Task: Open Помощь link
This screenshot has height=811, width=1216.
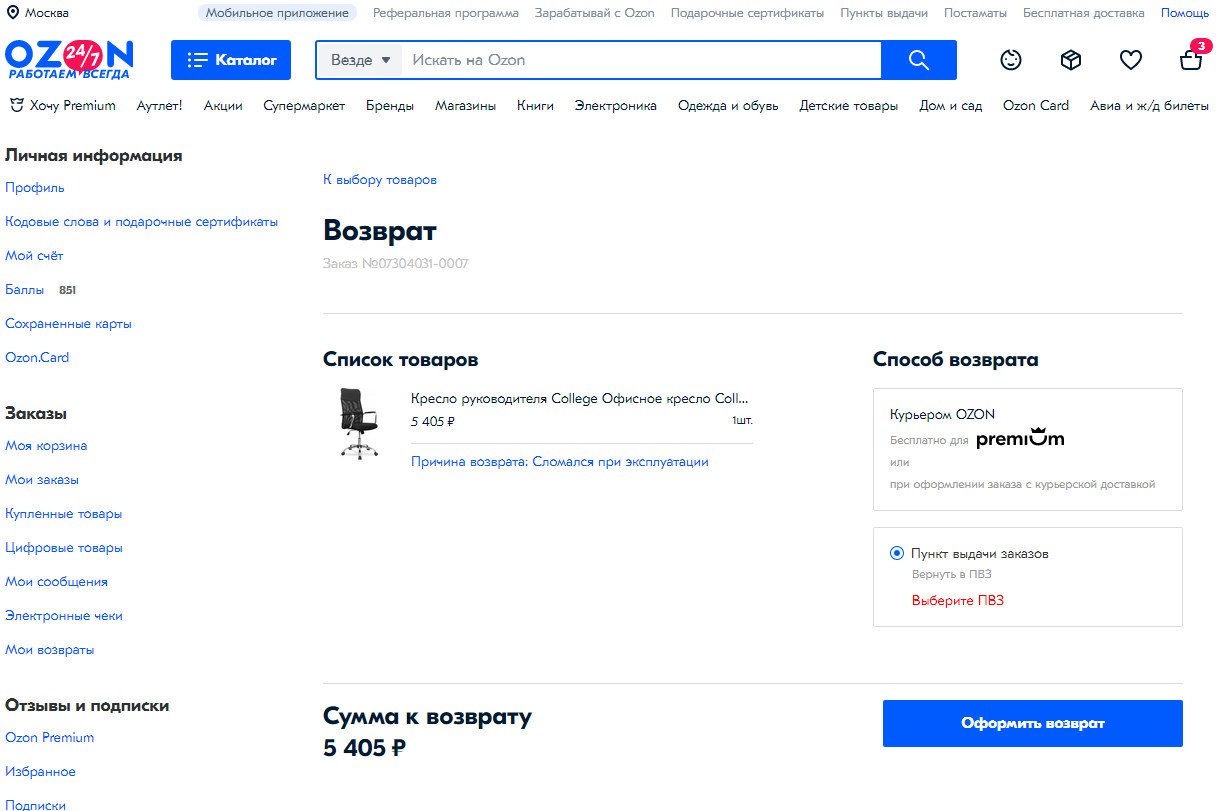Action: click(x=1185, y=13)
